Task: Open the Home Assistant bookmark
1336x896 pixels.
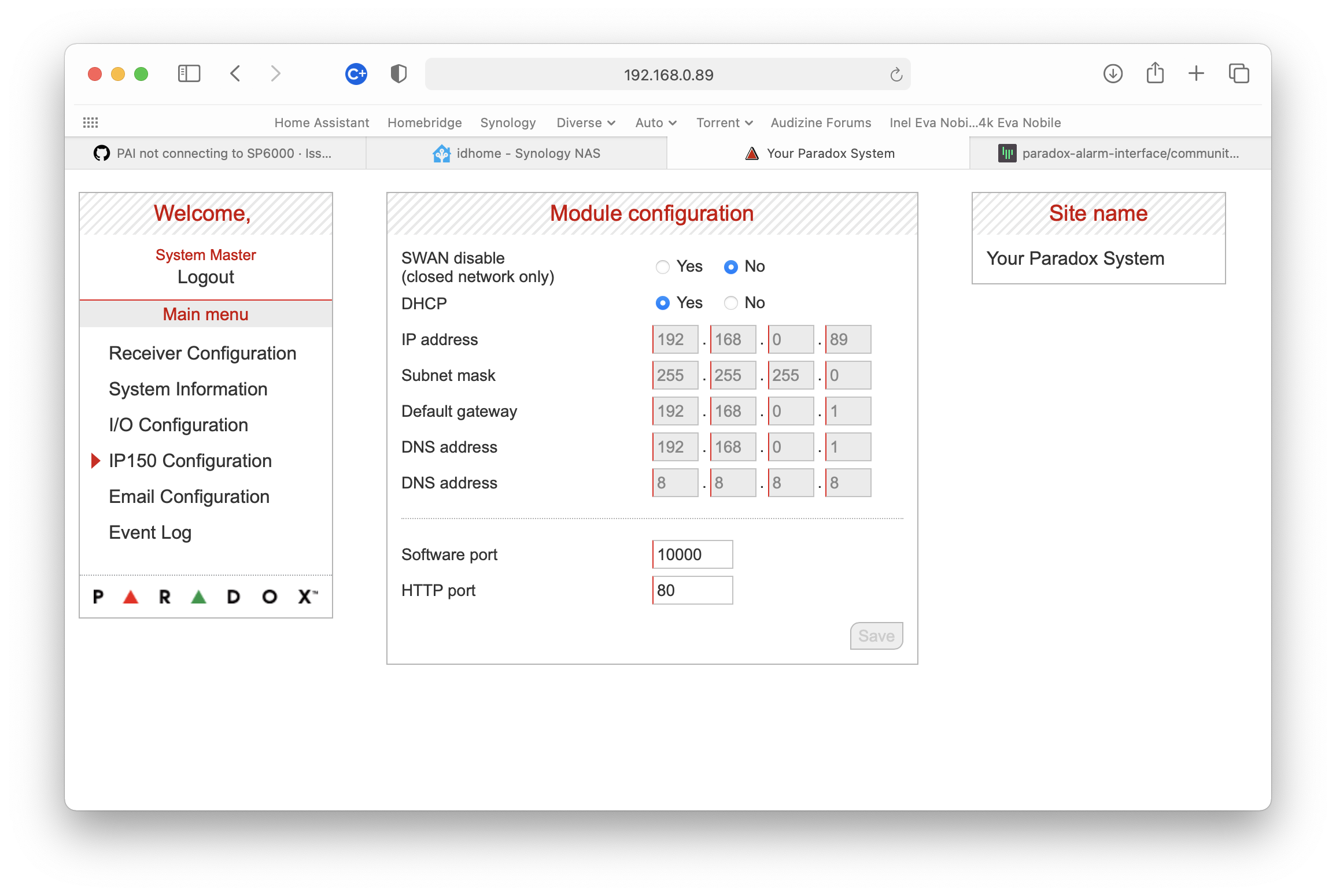Action: [322, 123]
